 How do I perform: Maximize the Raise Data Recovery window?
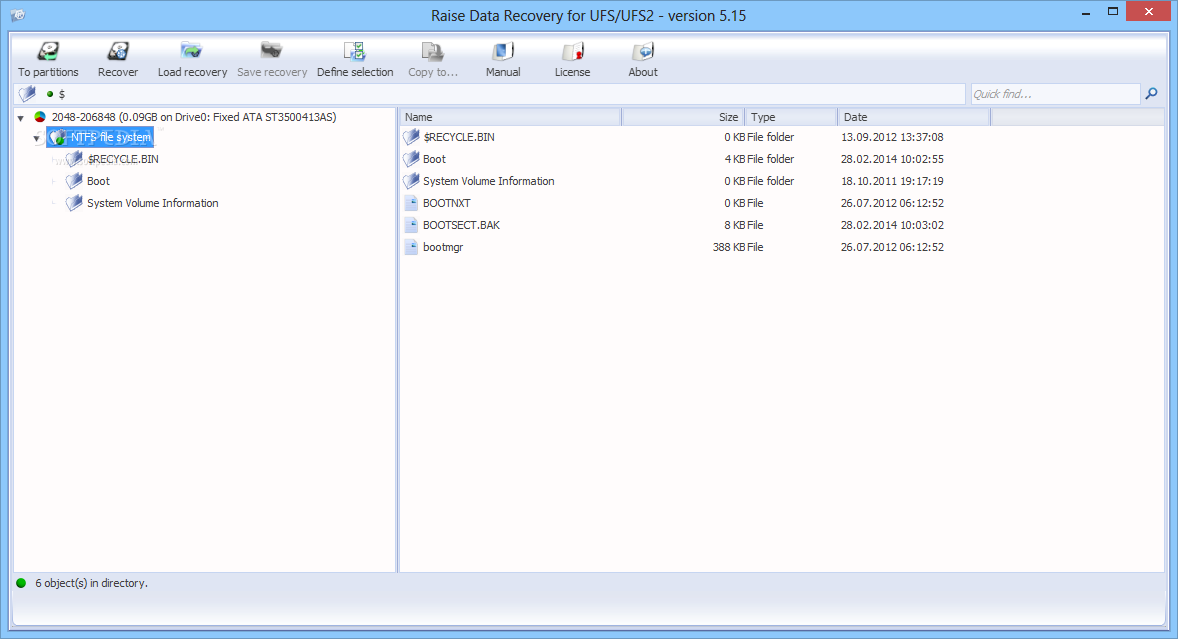pos(1113,11)
